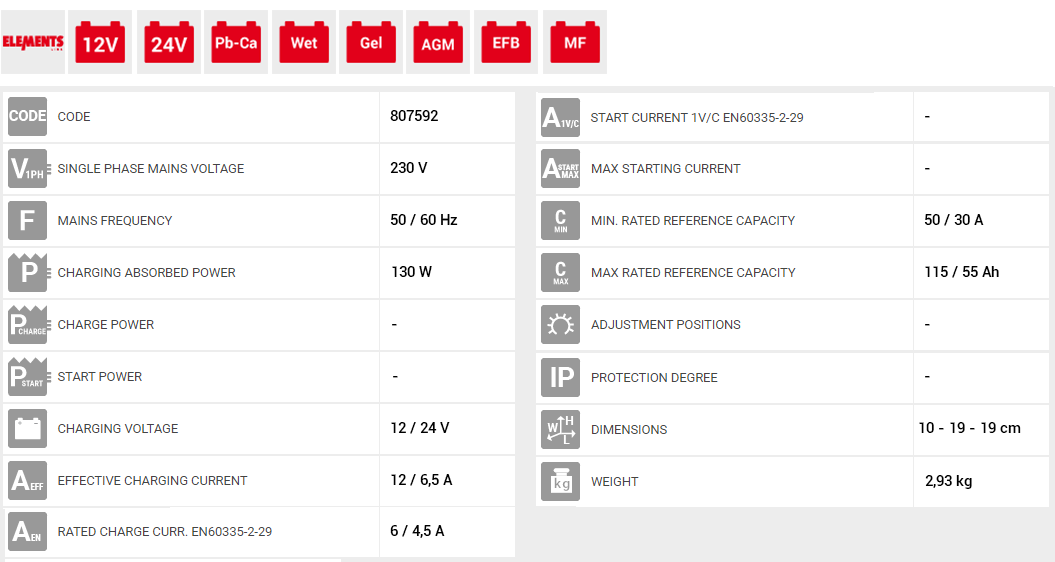Image resolution: width=1055 pixels, height=562 pixels.
Task: Click the Effective Charging Current label
Action: tap(152, 481)
